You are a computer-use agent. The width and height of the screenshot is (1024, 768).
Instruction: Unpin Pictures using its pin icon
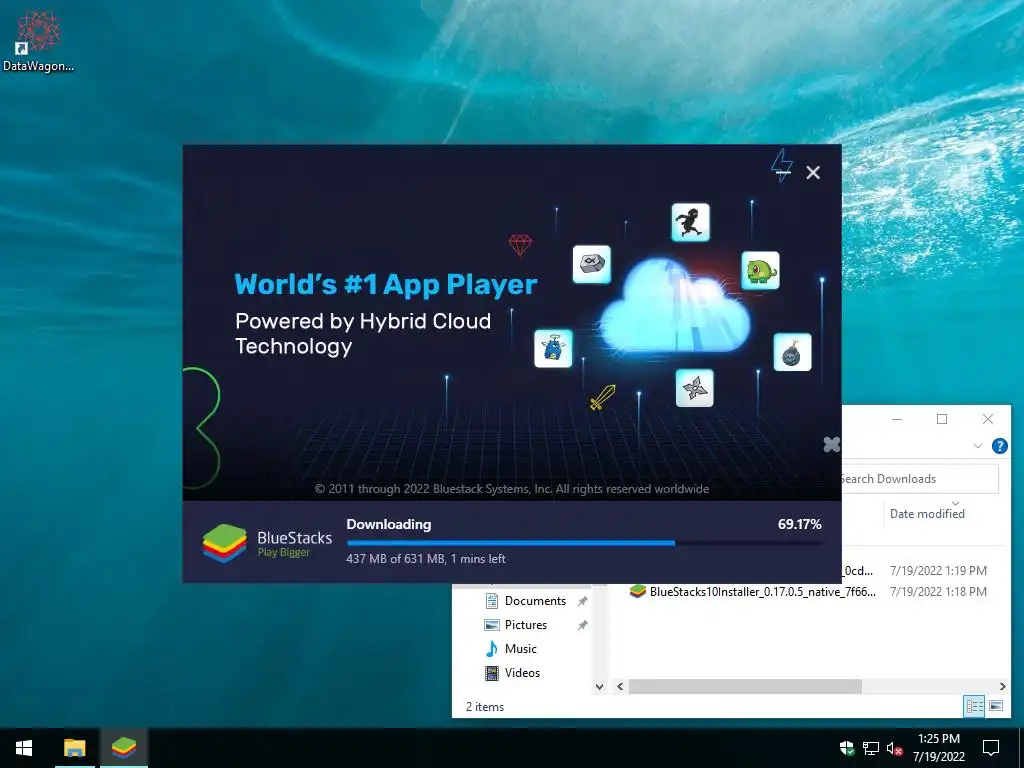coord(583,625)
